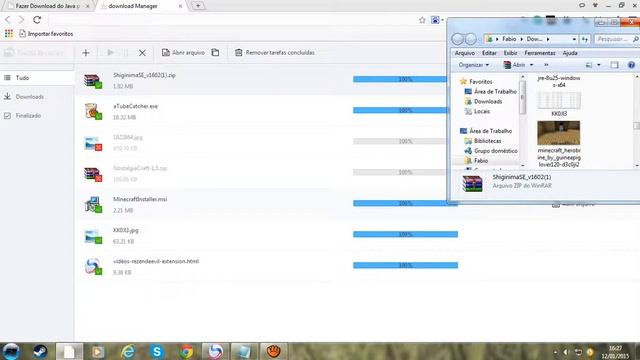Image resolution: width=640 pixels, height=360 pixels.
Task: Open Steam from the taskbar
Action: click(x=40, y=351)
